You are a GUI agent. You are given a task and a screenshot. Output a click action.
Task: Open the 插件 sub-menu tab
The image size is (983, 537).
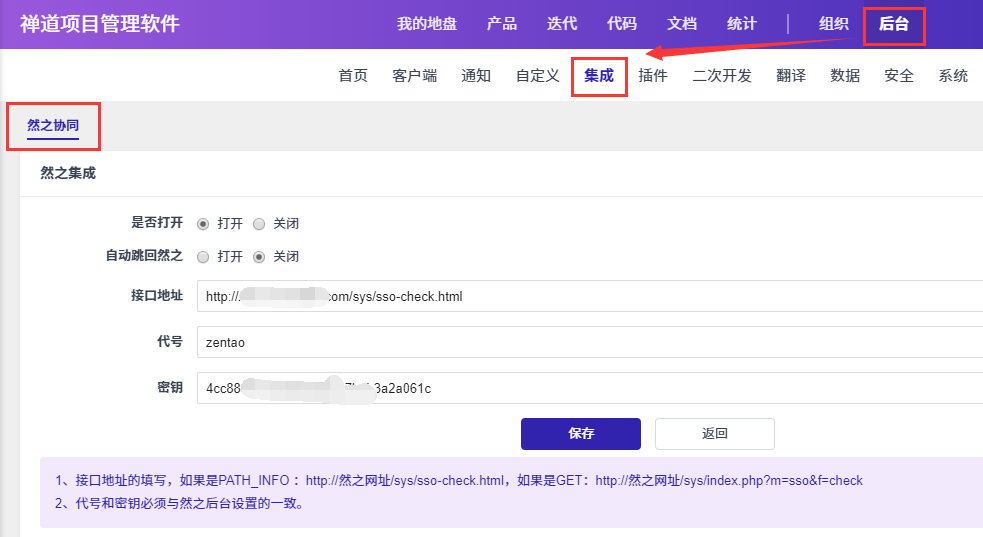pyautogui.click(x=653, y=76)
